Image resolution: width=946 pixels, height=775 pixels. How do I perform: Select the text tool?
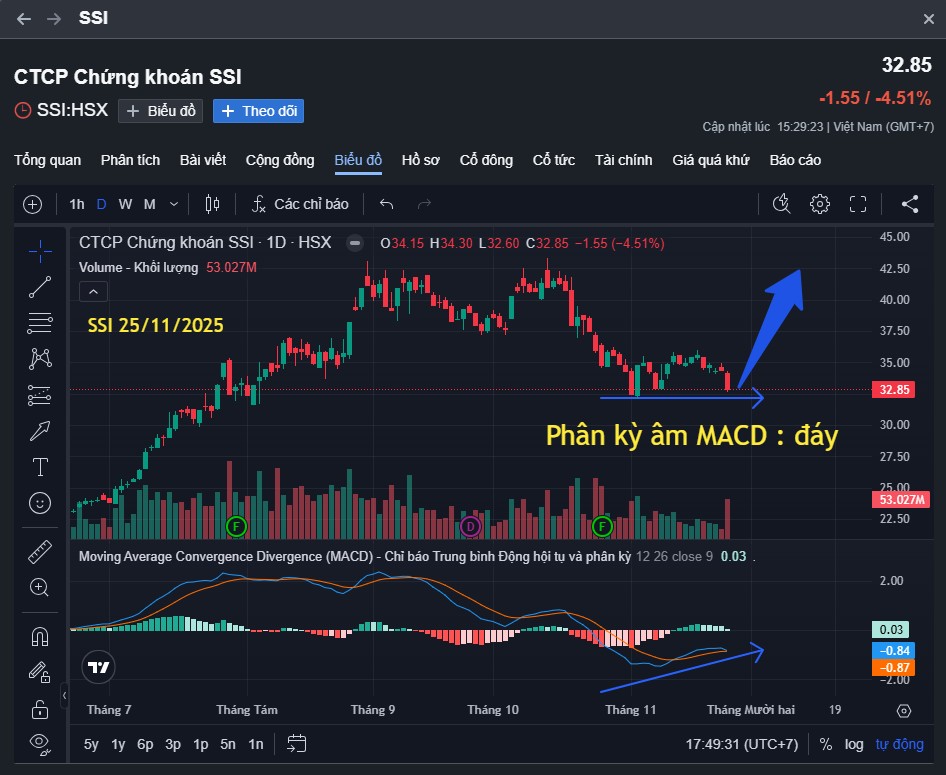(40, 467)
